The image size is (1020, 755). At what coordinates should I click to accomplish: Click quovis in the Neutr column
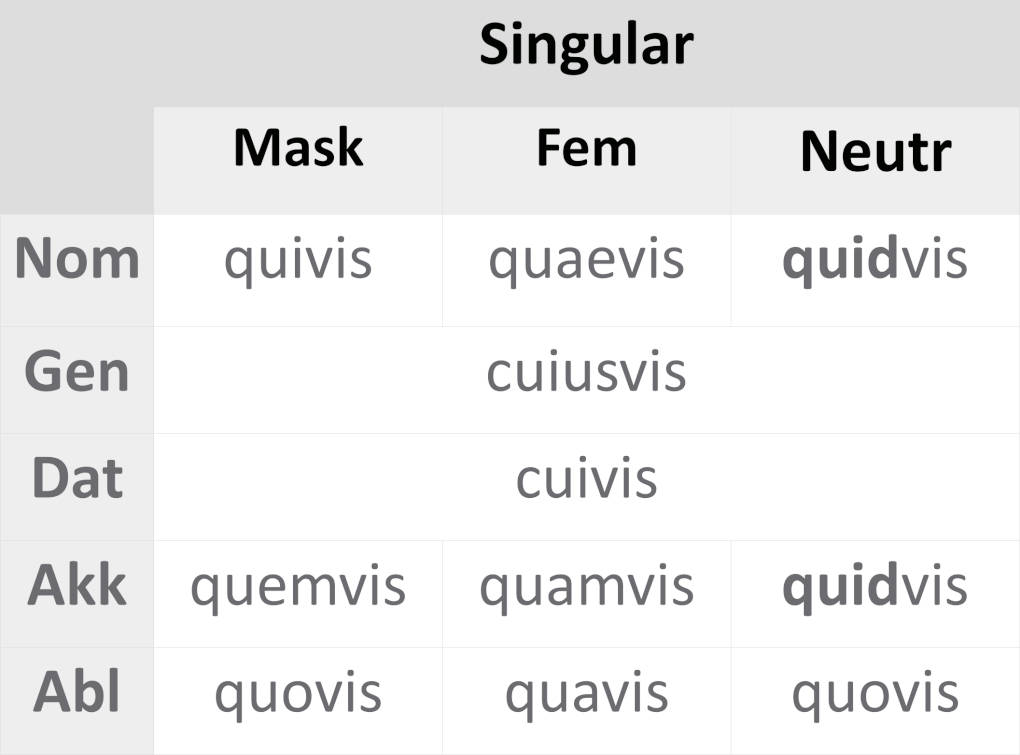tap(875, 693)
